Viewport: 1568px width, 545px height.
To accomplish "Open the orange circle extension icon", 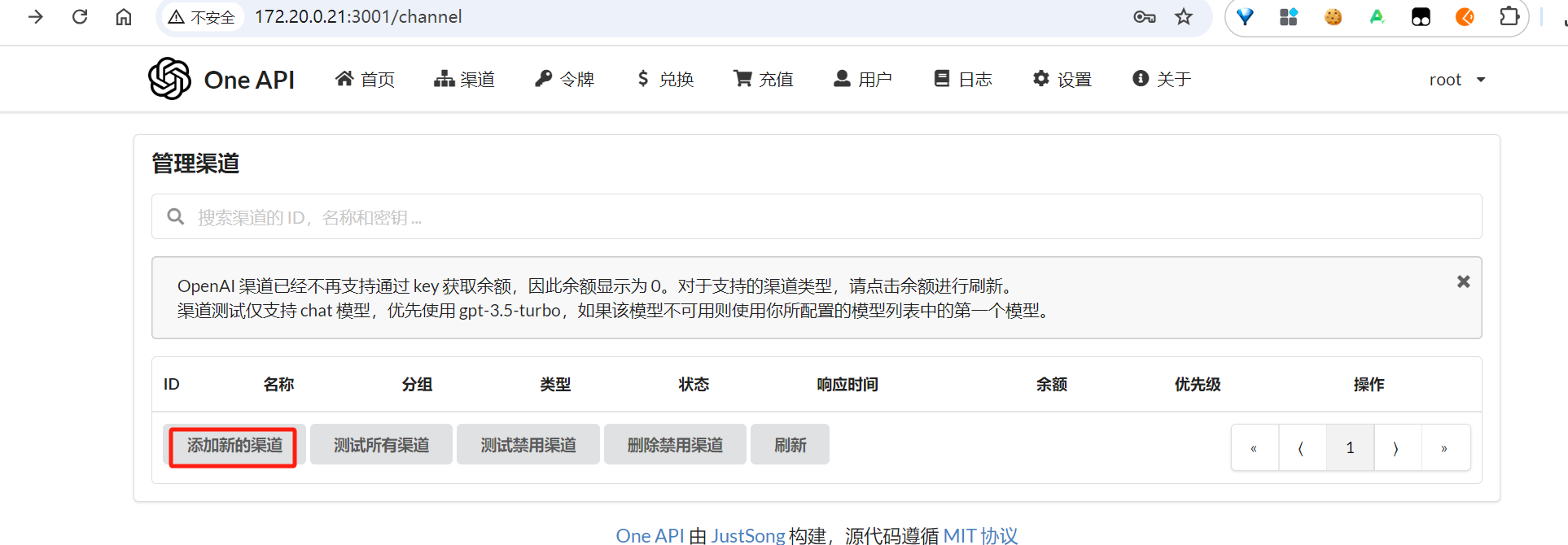I will tap(1465, 16).
